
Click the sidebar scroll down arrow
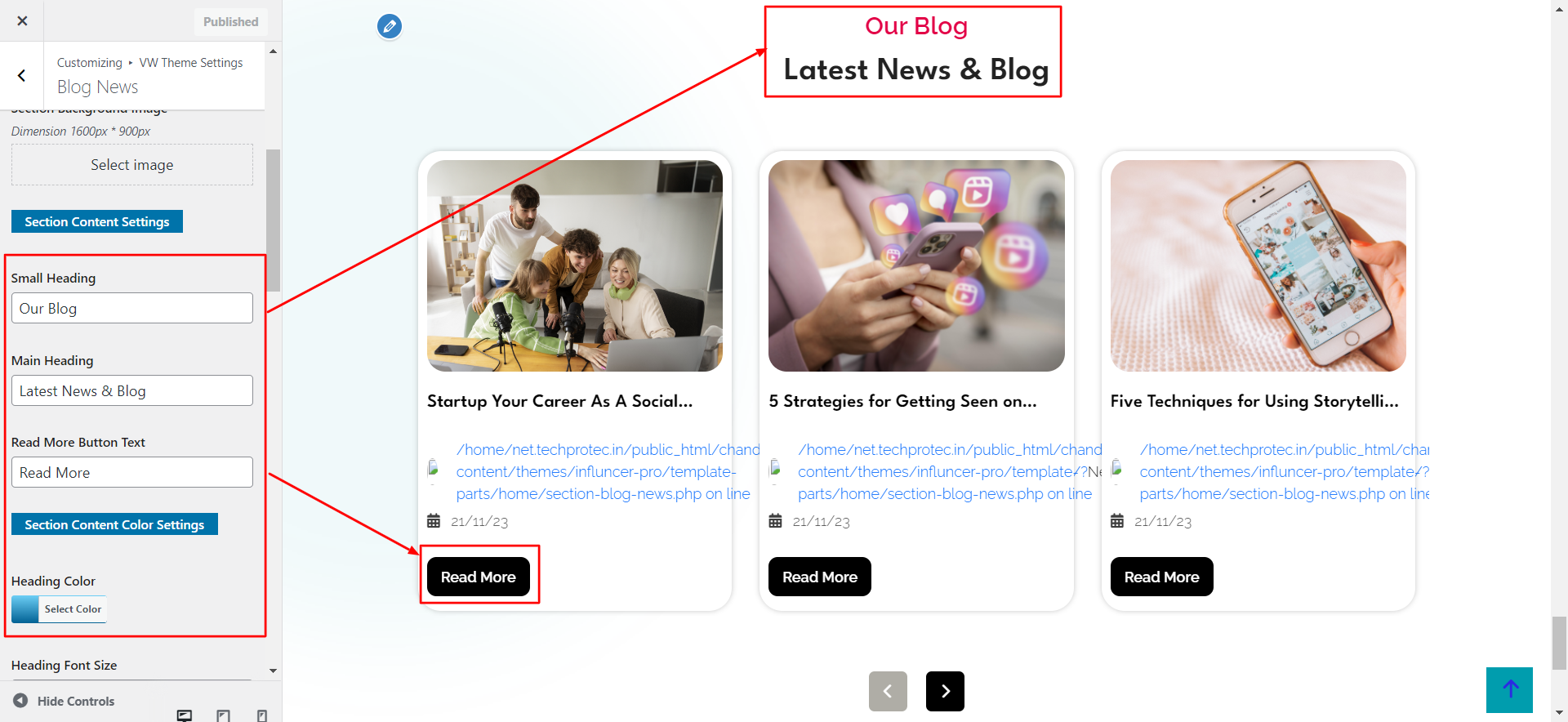273,671
